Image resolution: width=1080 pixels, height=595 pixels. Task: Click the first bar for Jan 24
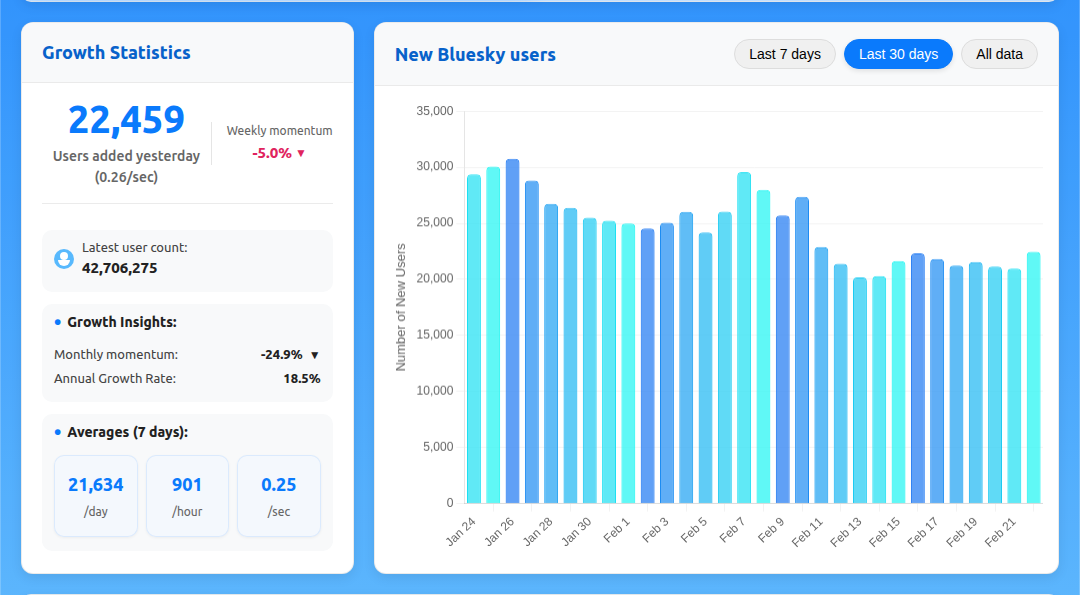point(474,338)
